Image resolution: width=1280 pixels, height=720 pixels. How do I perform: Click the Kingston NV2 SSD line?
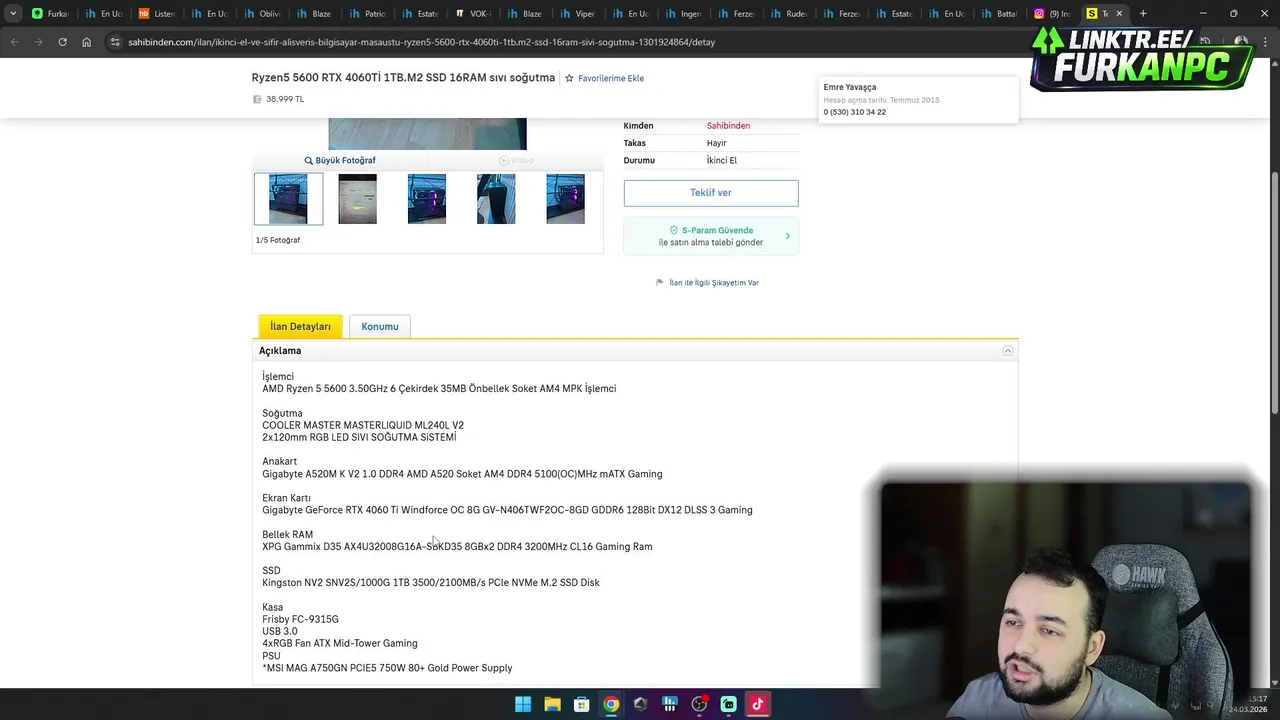431,583
